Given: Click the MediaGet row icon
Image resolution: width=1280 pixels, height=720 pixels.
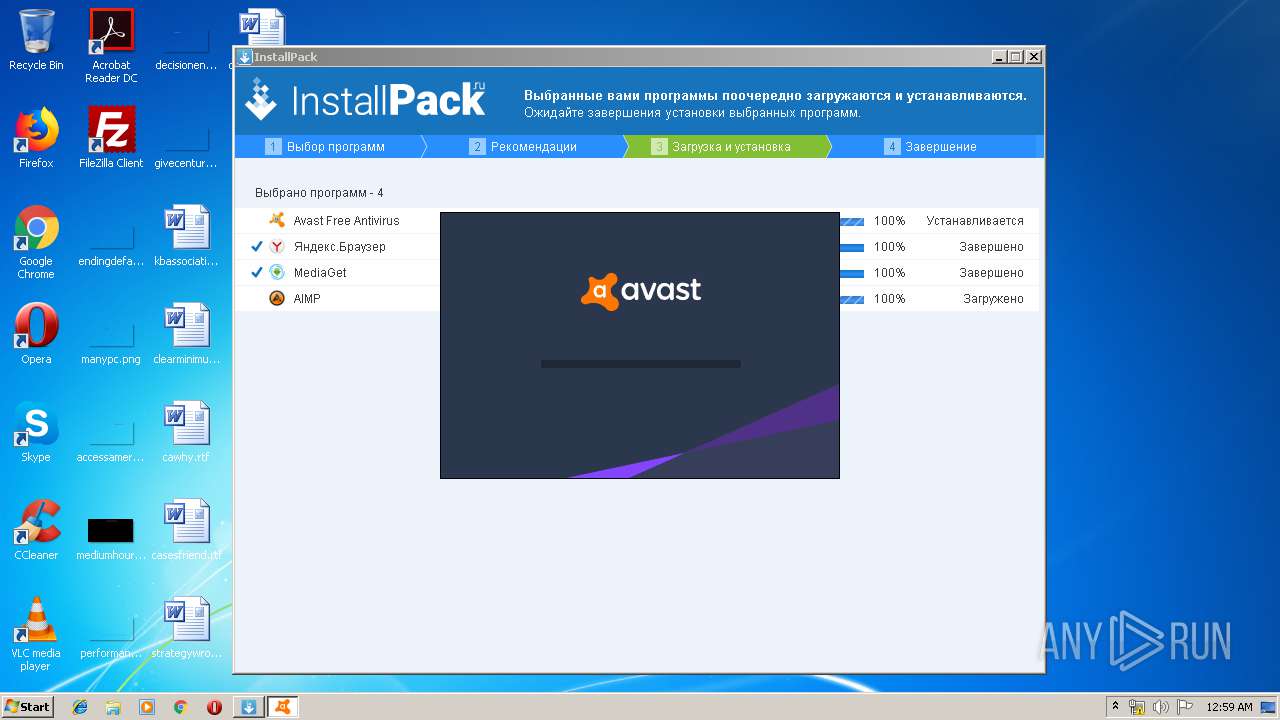Looking at the screenshot, I should pyautogui.click(x=277, y=272).
